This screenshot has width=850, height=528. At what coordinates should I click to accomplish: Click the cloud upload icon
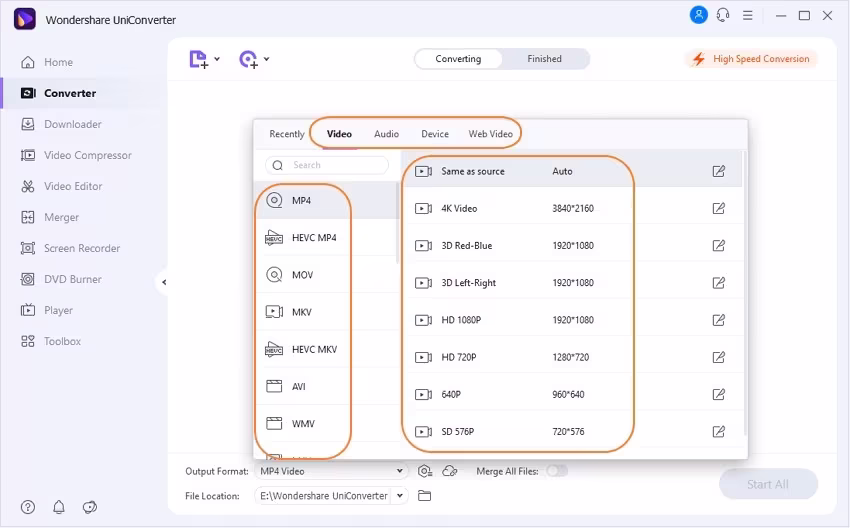tap(450, 471)
